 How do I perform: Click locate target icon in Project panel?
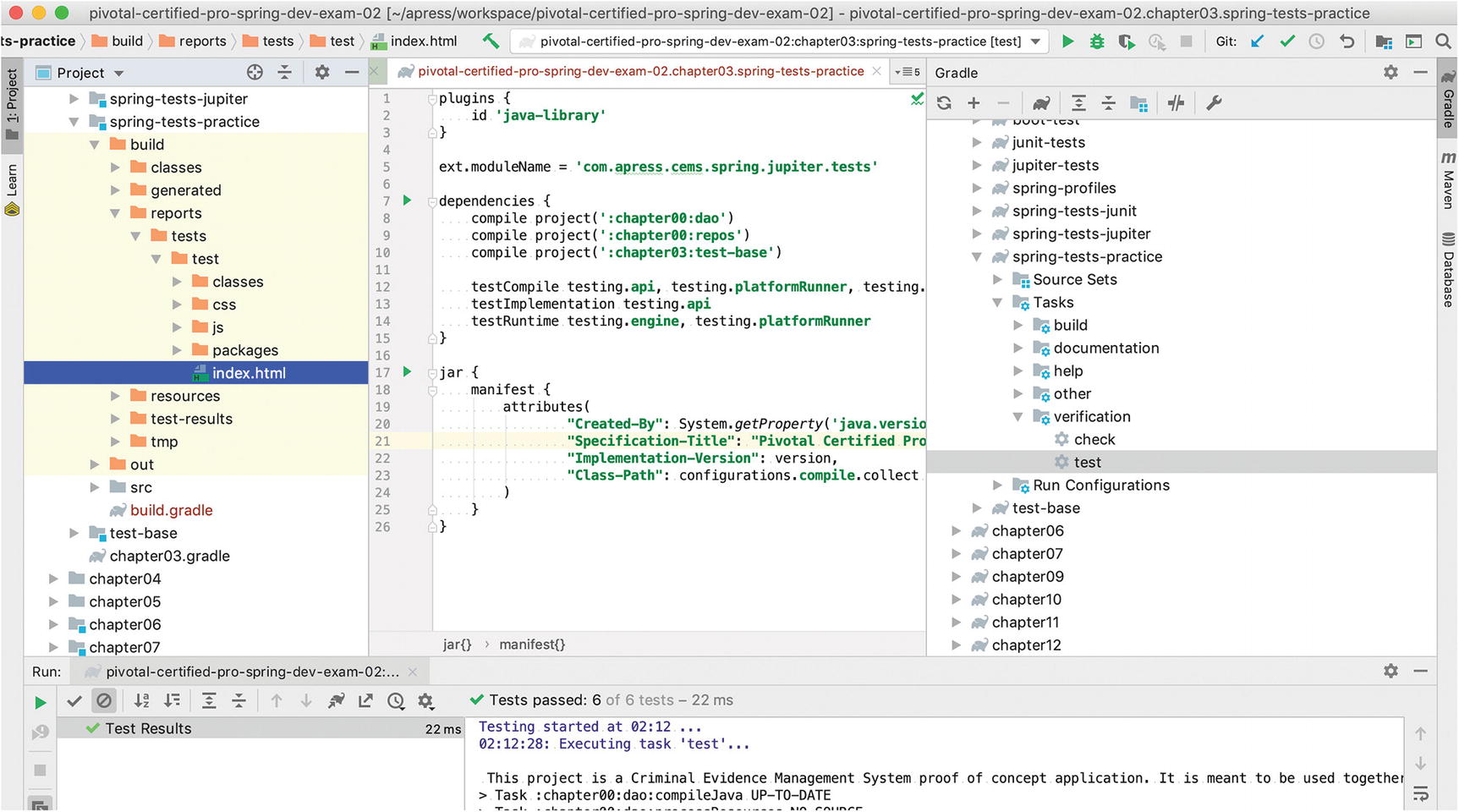(x=255, y=73)
